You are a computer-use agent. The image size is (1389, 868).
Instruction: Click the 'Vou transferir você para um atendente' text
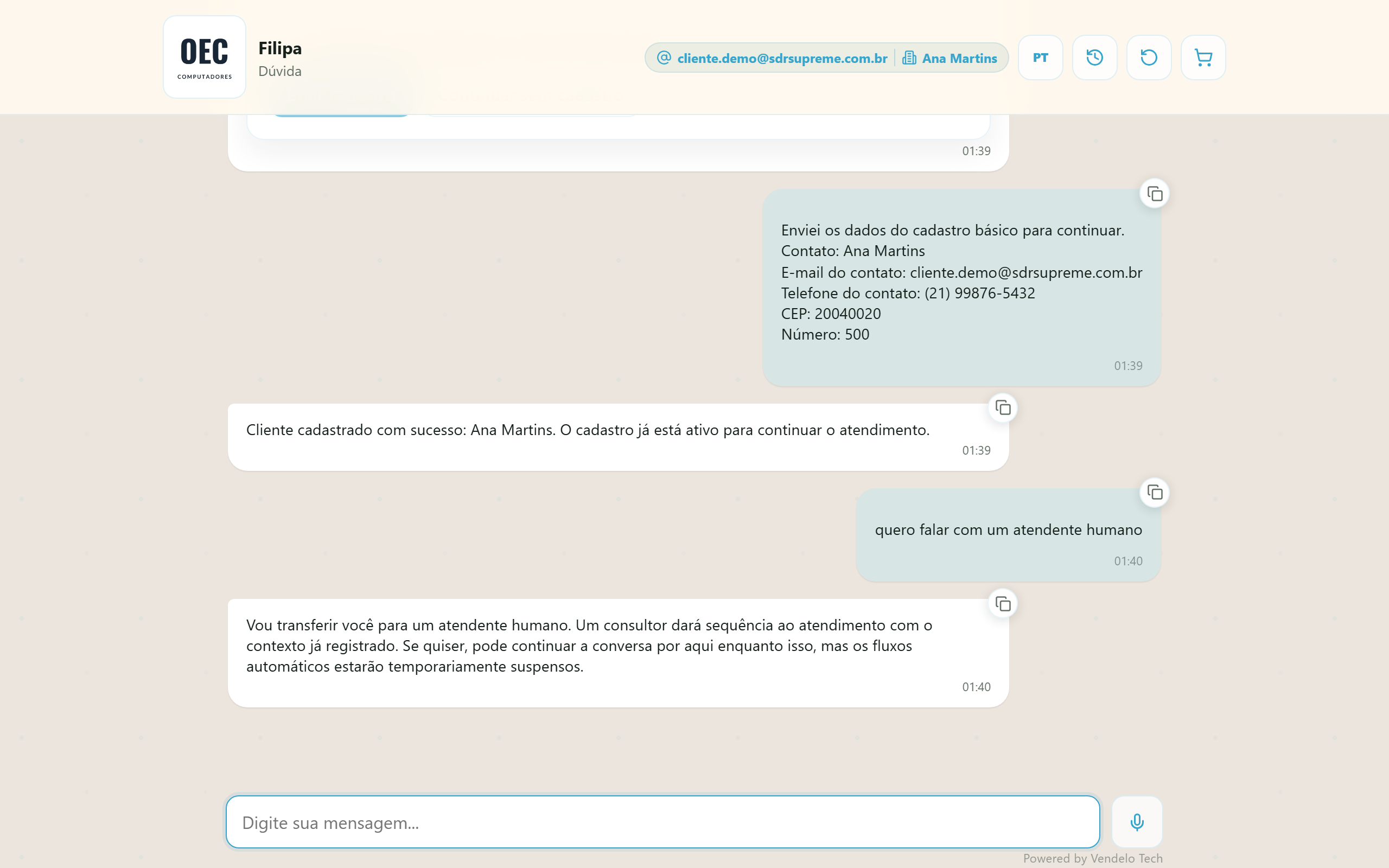click(x=589, y=646)
